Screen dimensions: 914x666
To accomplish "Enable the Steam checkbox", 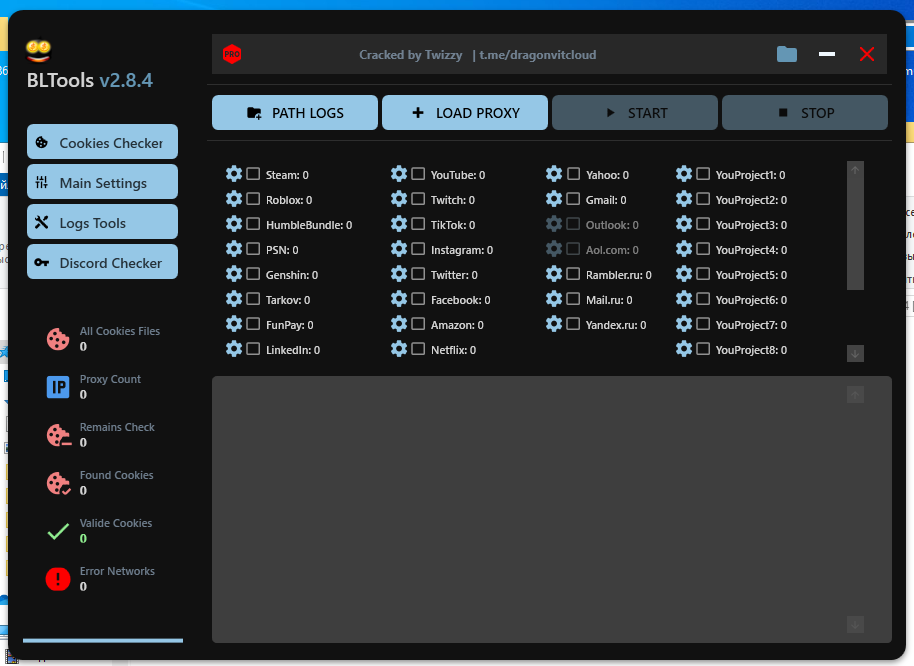I will [x=253, y=174].
